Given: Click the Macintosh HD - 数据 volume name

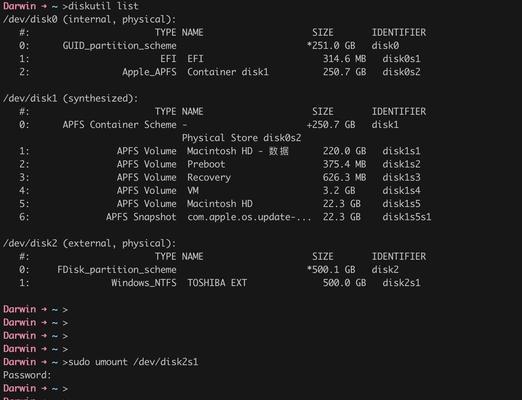Looking at the screenshot, I should (x=238, y=151).
